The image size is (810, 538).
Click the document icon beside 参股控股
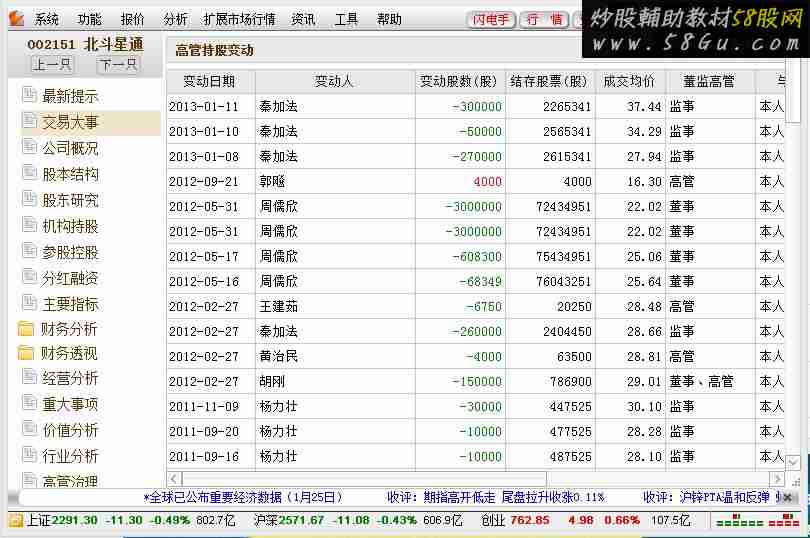point(29,251)
